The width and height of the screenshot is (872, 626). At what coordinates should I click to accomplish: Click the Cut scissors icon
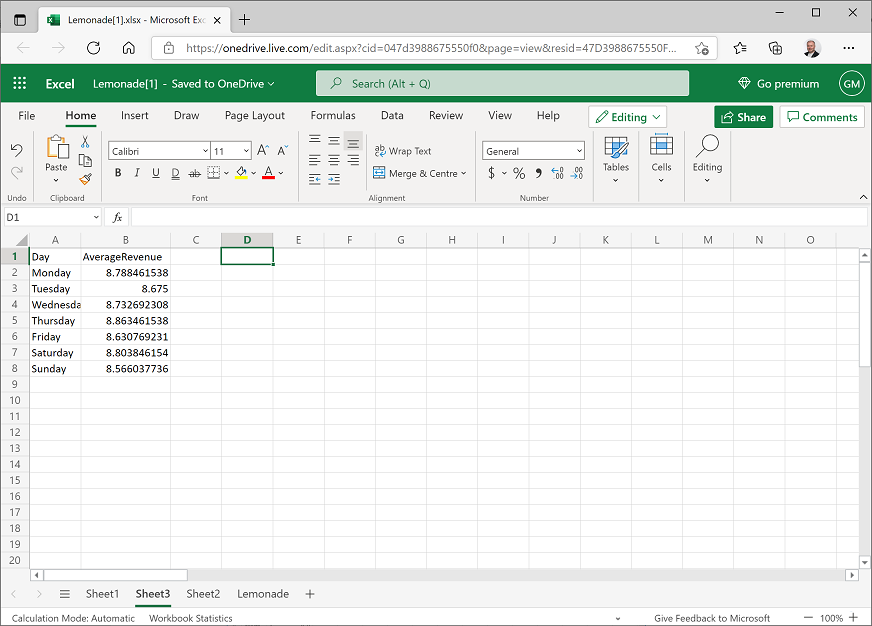(85, 142)
